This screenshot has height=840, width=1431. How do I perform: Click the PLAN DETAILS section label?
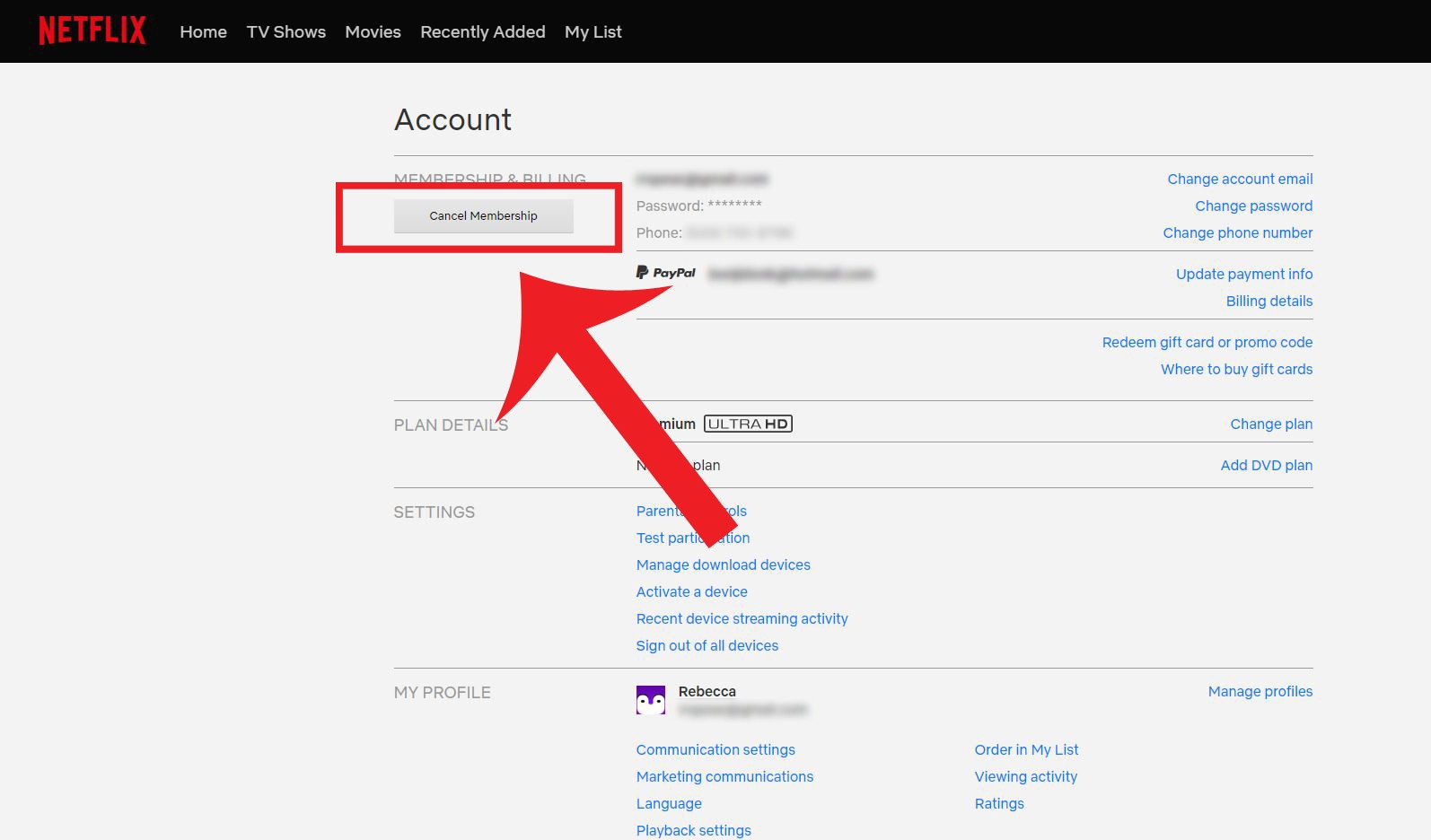point(451,425)
